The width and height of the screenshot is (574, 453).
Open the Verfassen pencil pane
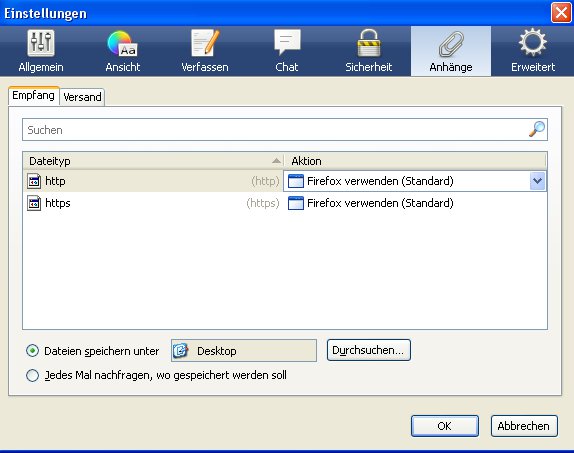(x=205, y=51)
